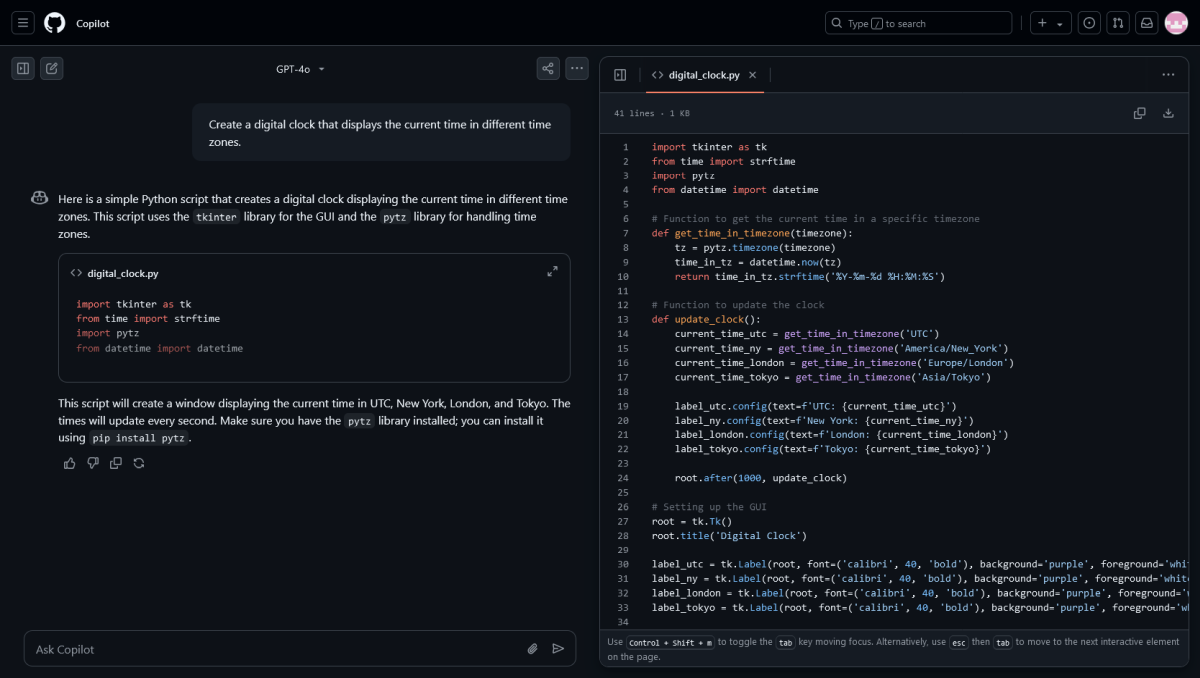Share the current conversation
Viewport: 1200px width, 678px height.
pos(548,68)
